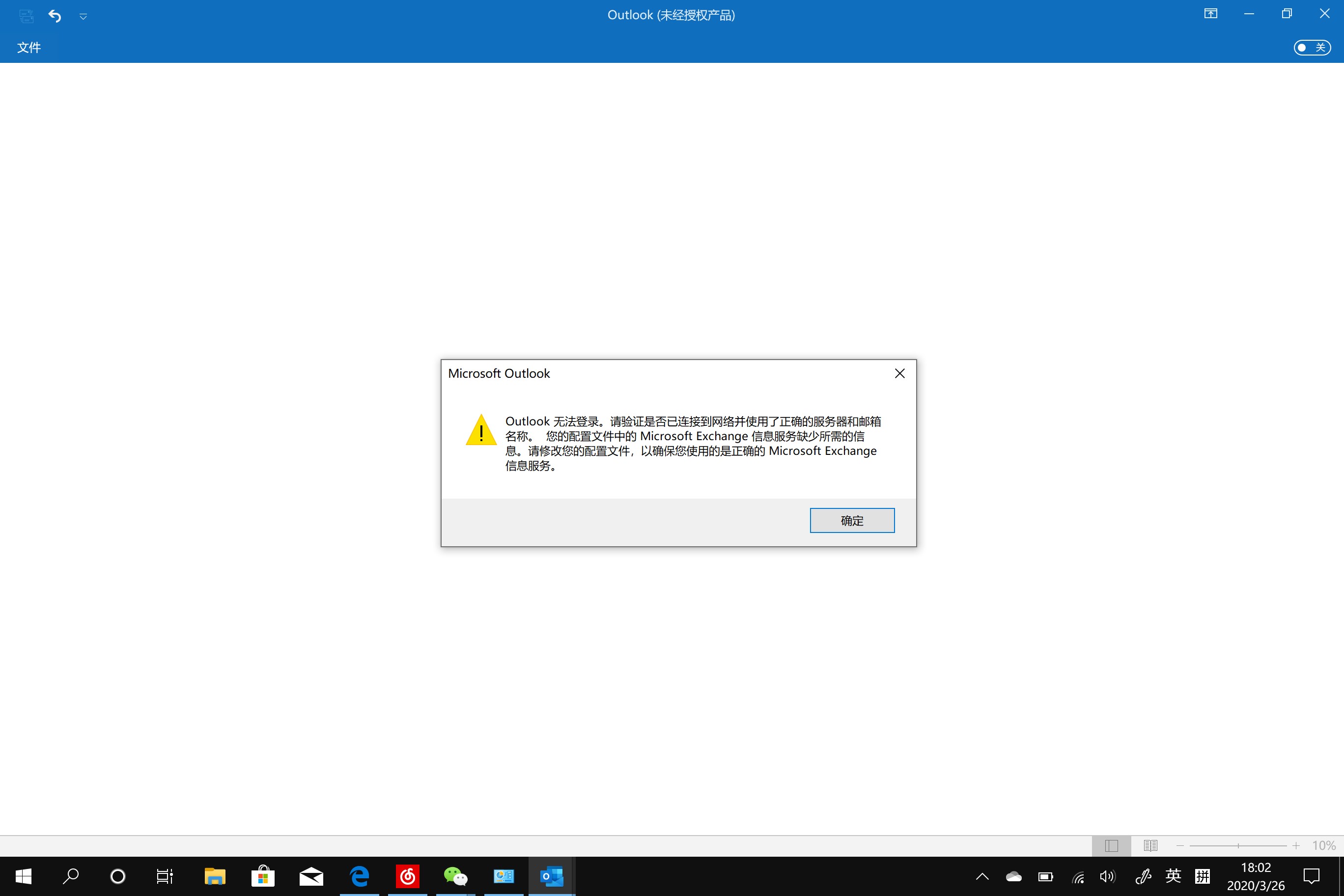The height and width of the screenshot is (896, 1344).
Task: Open the ribbon display options icon
Action: (1211, 14)
